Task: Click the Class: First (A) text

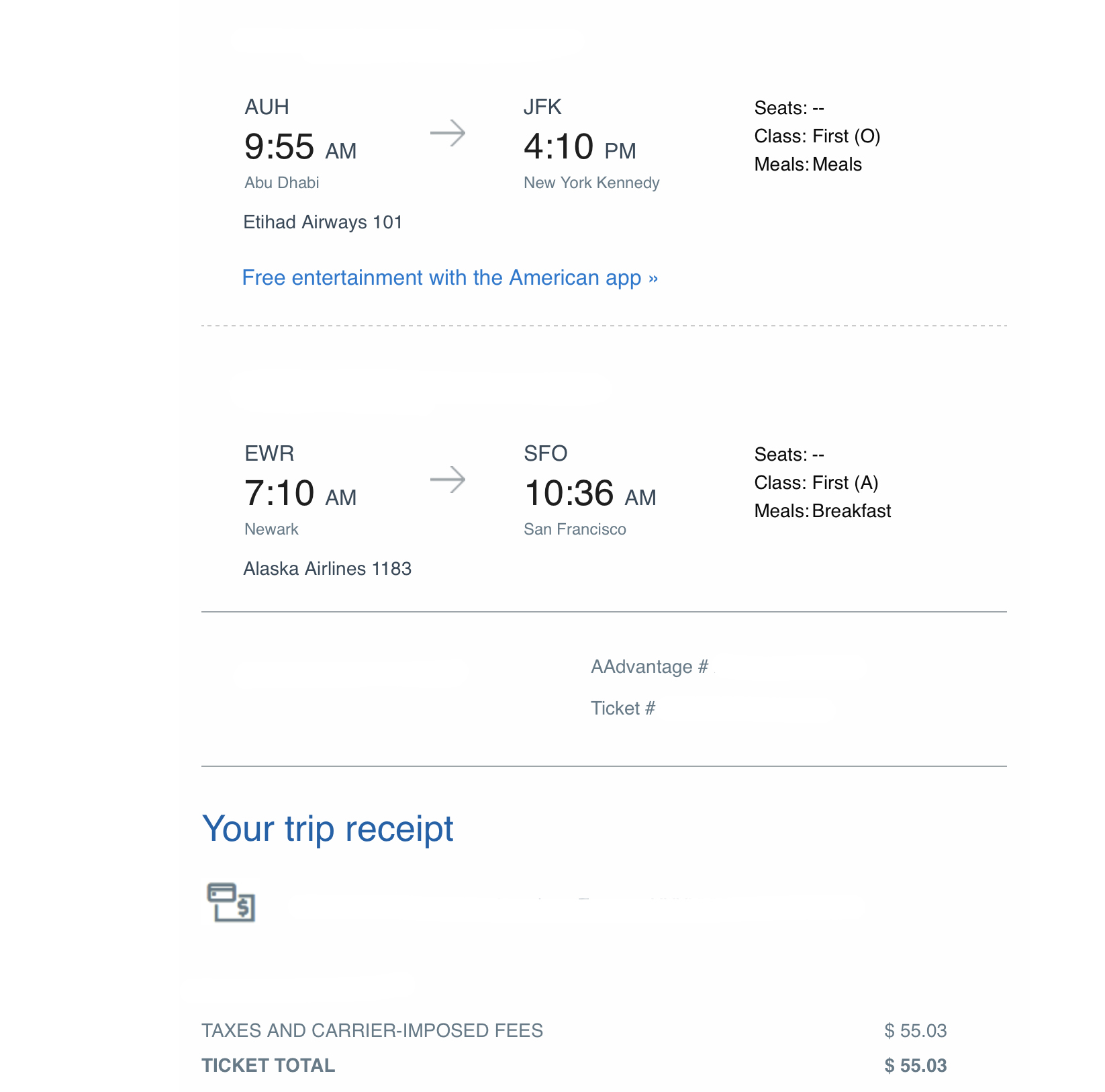Action: [816, 483]
